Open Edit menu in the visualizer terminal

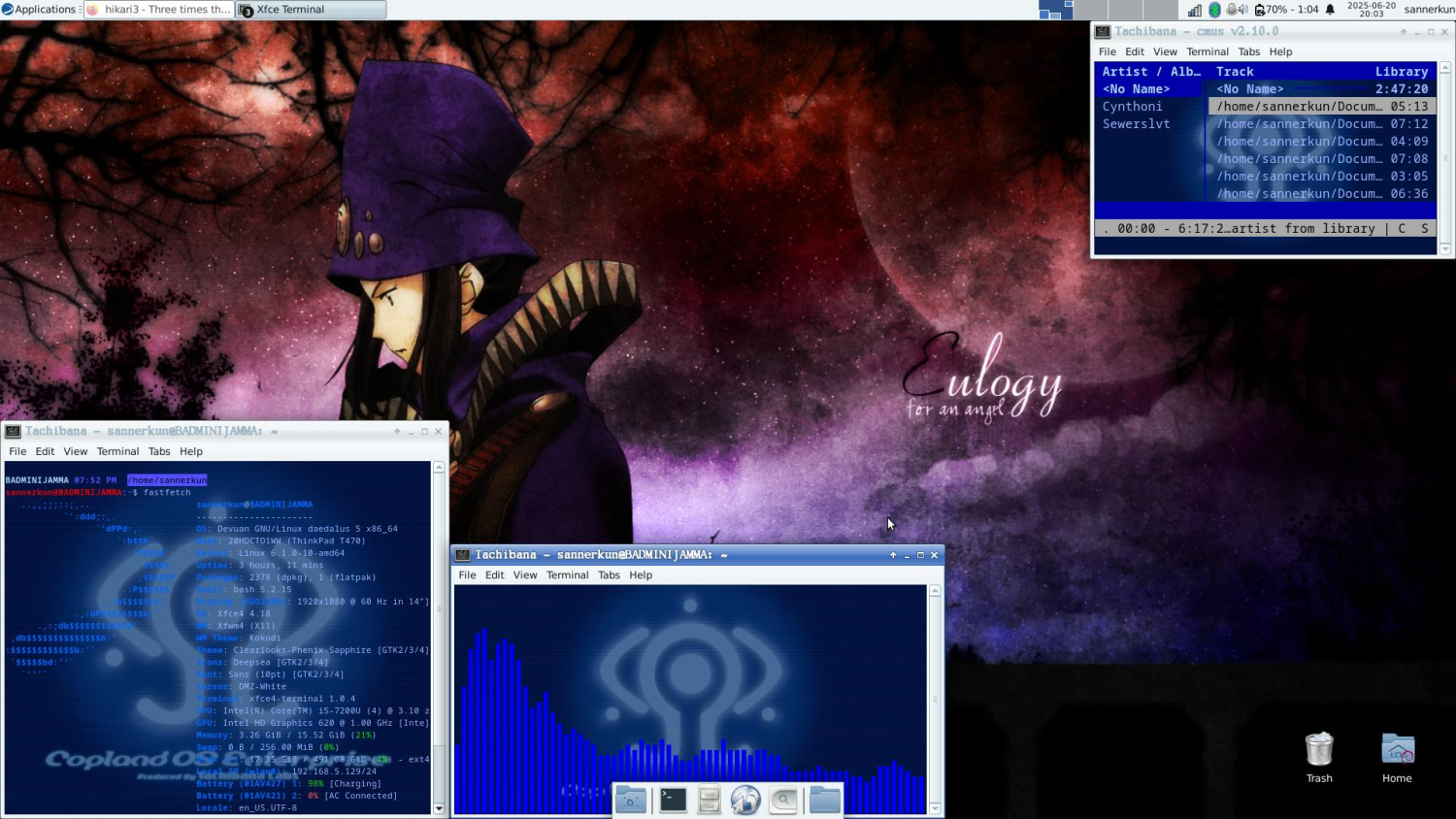pyautogui.click(x=494, y=575)
